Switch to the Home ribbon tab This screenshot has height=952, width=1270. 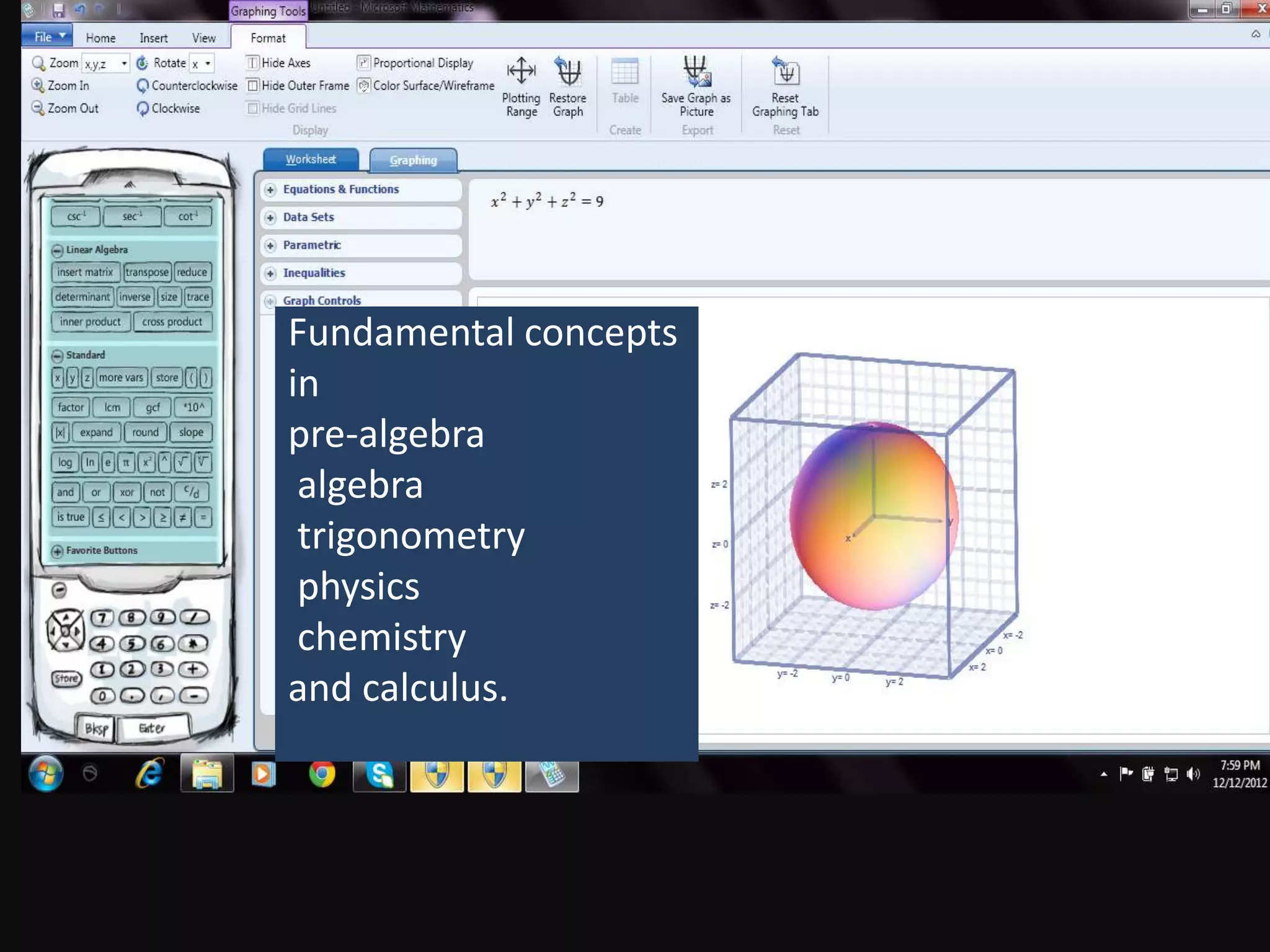click(100, 38)
